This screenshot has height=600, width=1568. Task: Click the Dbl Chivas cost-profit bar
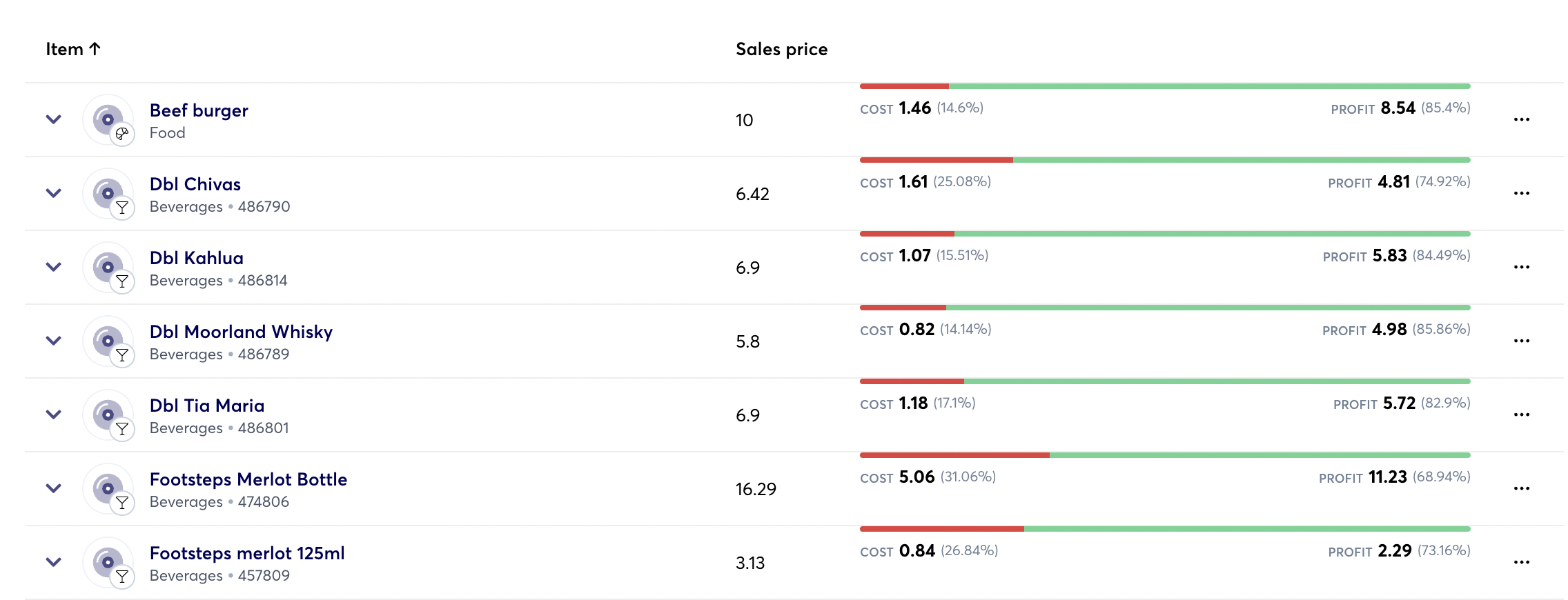(1165, 161)
